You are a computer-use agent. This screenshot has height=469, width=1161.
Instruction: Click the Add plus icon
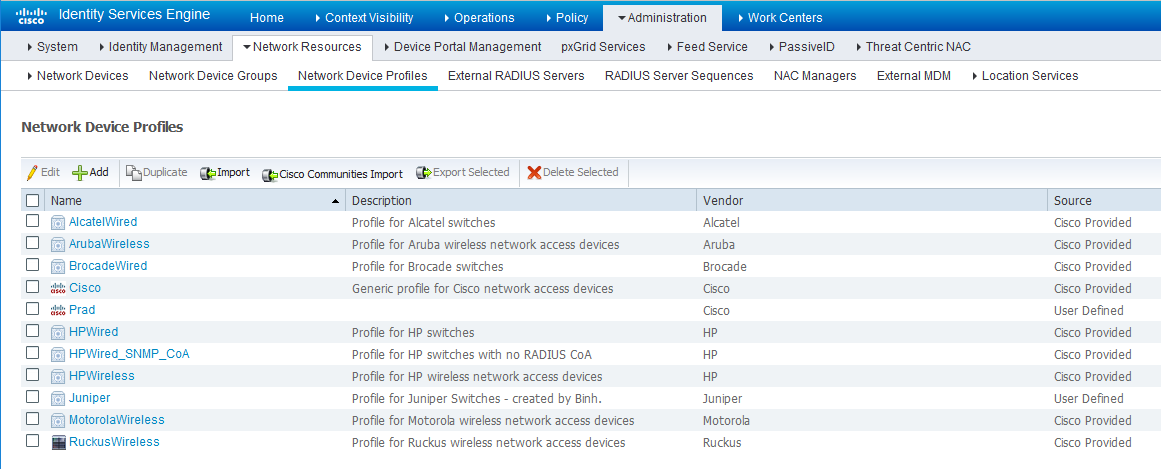(x=80, y=172)
